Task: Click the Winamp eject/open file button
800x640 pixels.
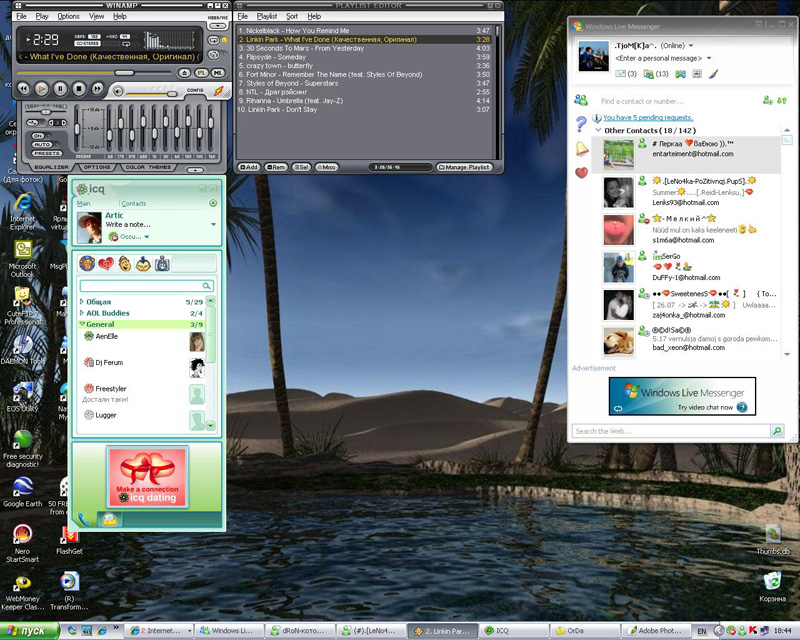Action: tap(185, 73)
